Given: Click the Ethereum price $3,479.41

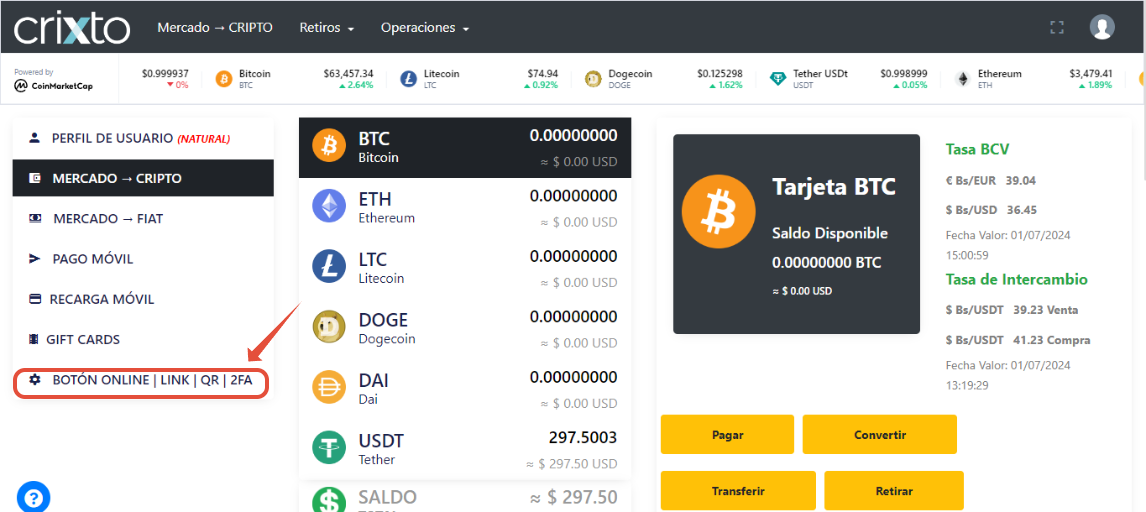Looking at the screenshot, I should click(1090, 74).
